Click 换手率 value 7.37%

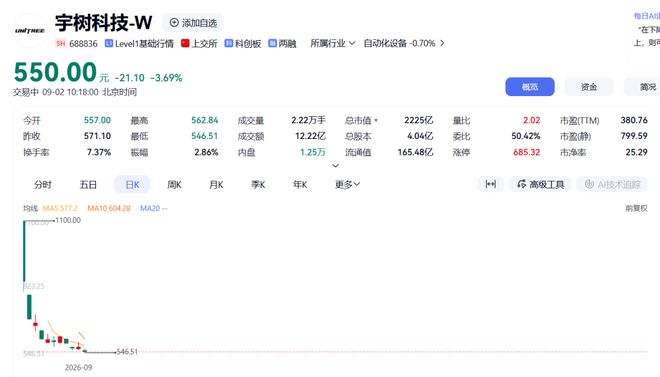pos(99,152)
